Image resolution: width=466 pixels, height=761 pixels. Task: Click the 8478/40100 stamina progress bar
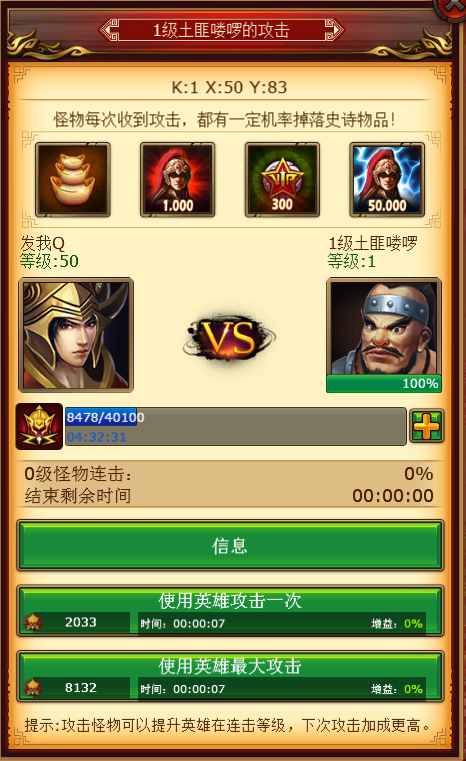pos(235,426)
